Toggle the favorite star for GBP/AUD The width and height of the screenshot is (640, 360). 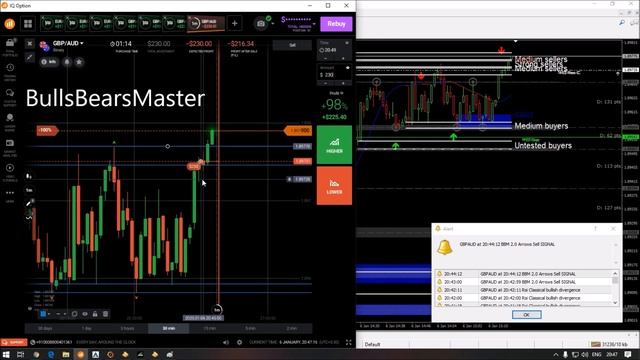click(x=79, y=62)
